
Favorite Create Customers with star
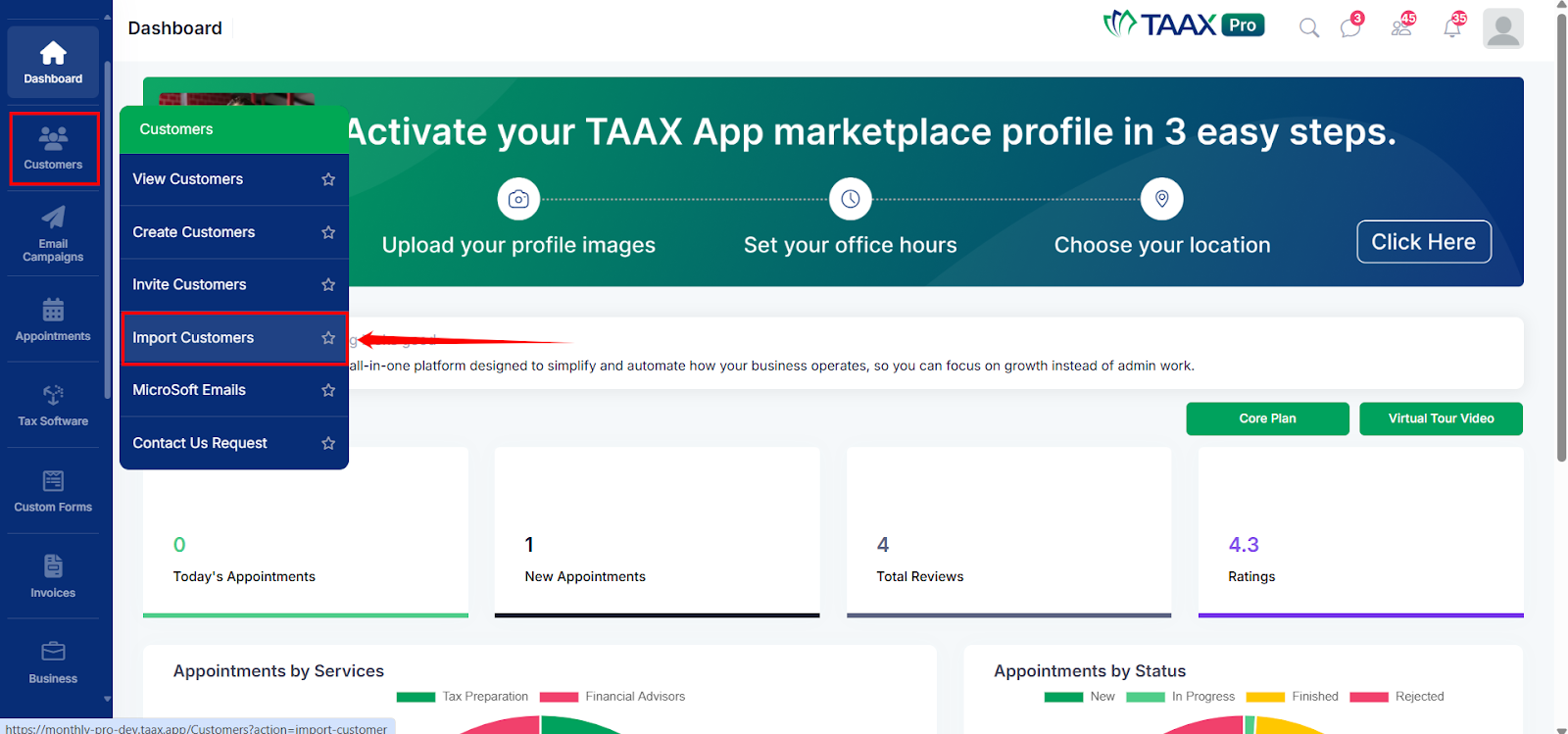(328, 232)
